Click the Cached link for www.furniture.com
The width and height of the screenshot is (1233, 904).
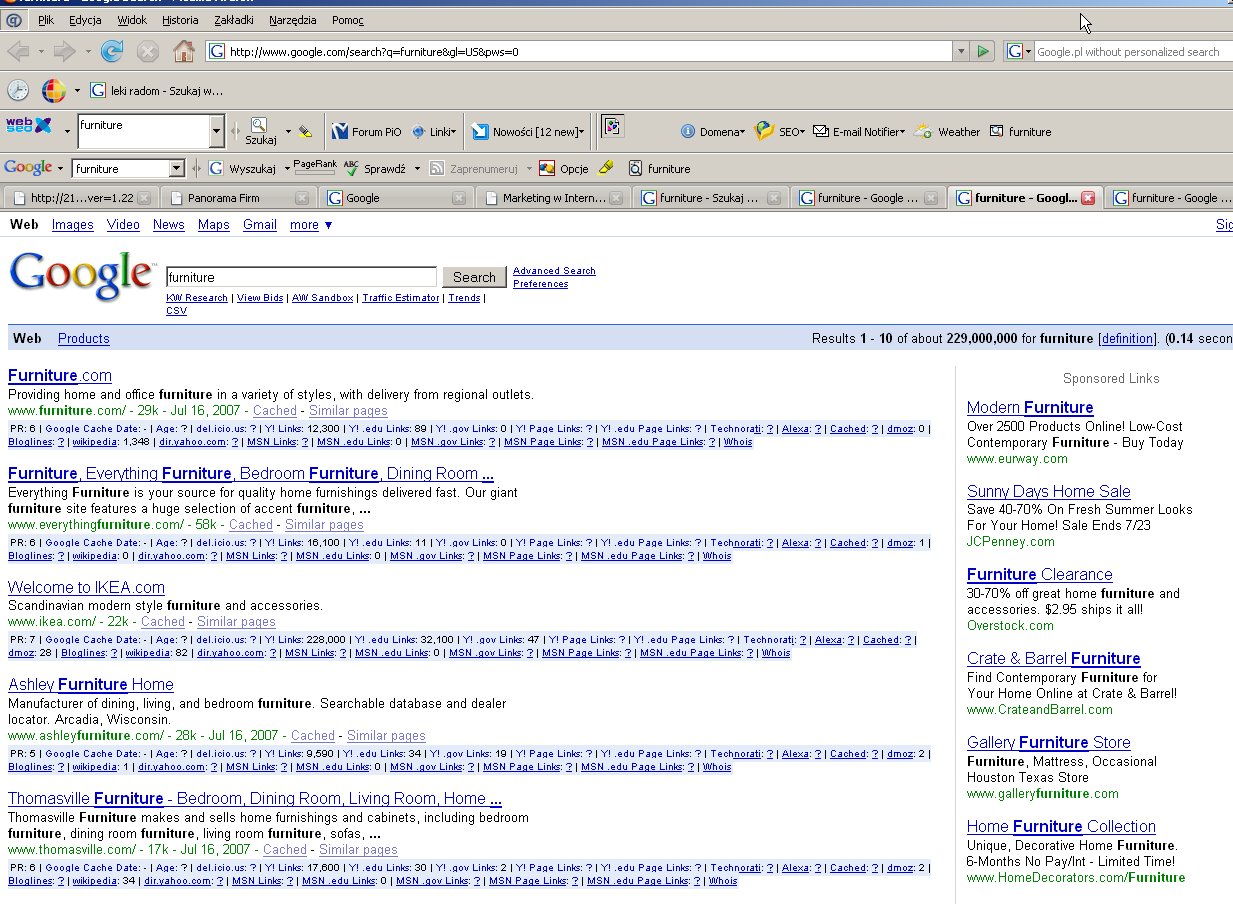coord(275,410)
